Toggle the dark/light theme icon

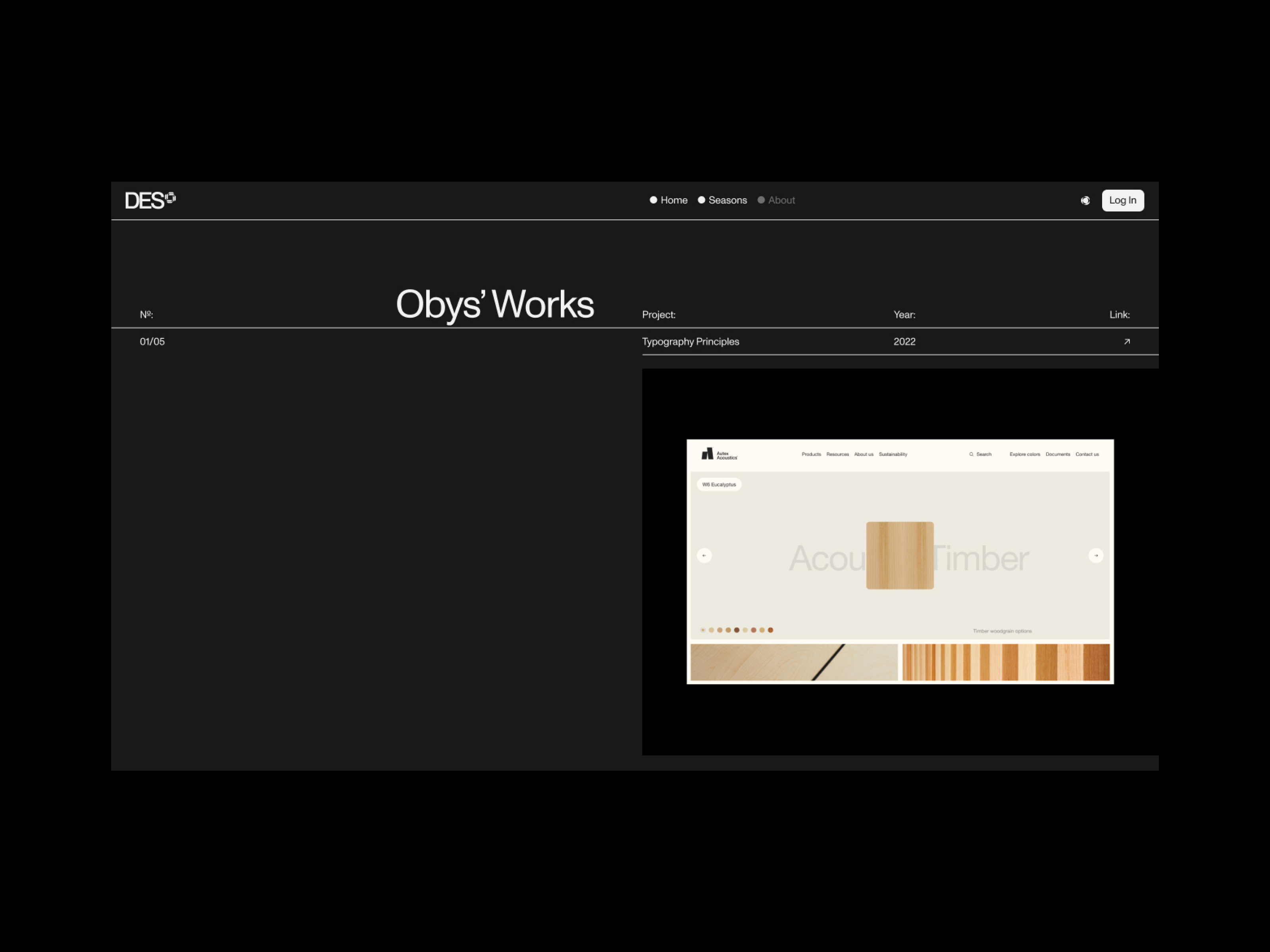[1085, 200]
